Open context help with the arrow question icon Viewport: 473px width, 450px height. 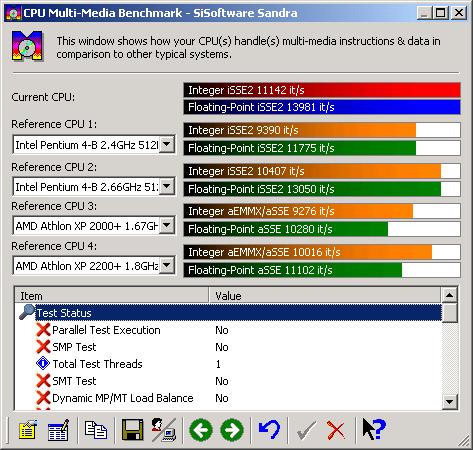[x=374, y=429]
